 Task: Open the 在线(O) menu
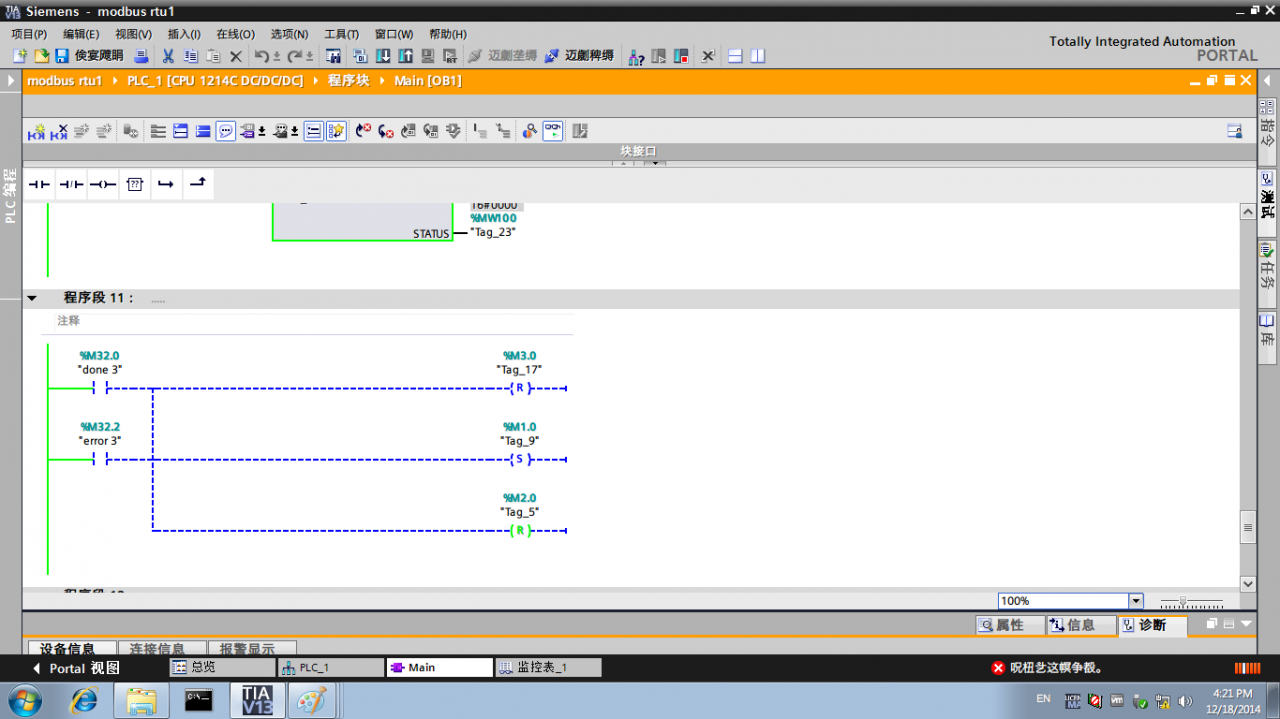(x=236, y=34)
